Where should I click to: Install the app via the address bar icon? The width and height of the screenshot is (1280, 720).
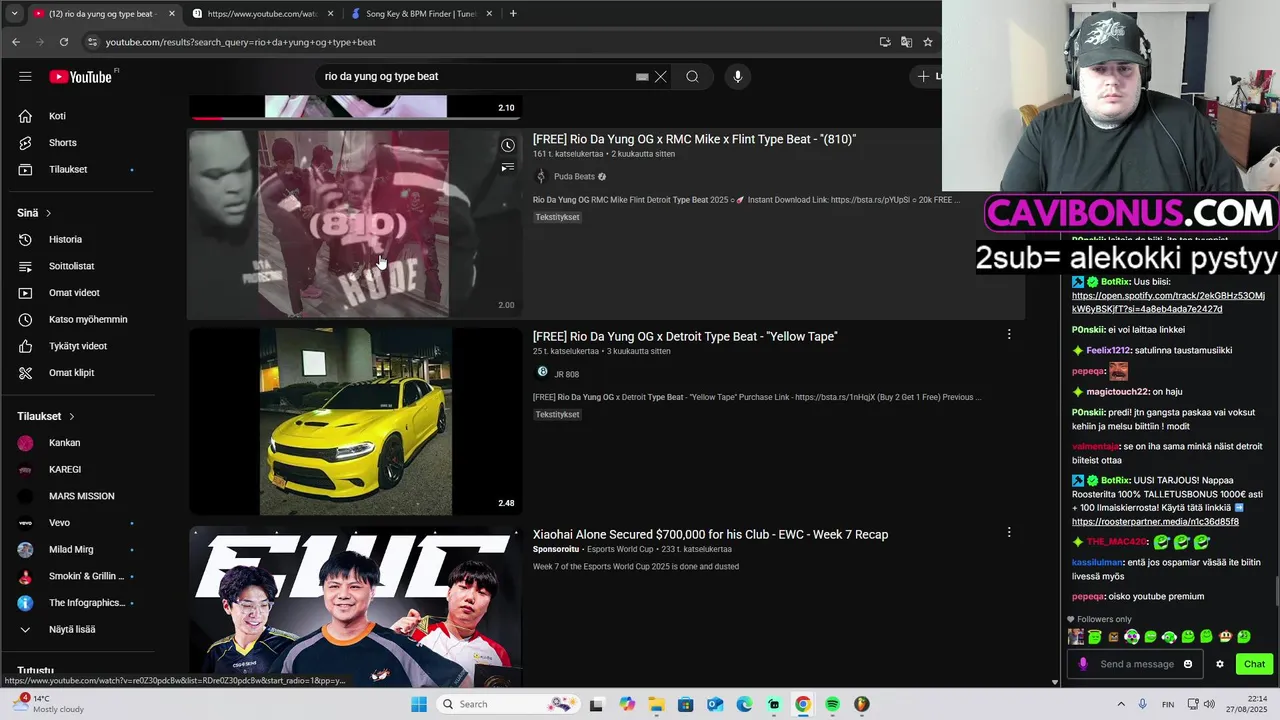885,42
